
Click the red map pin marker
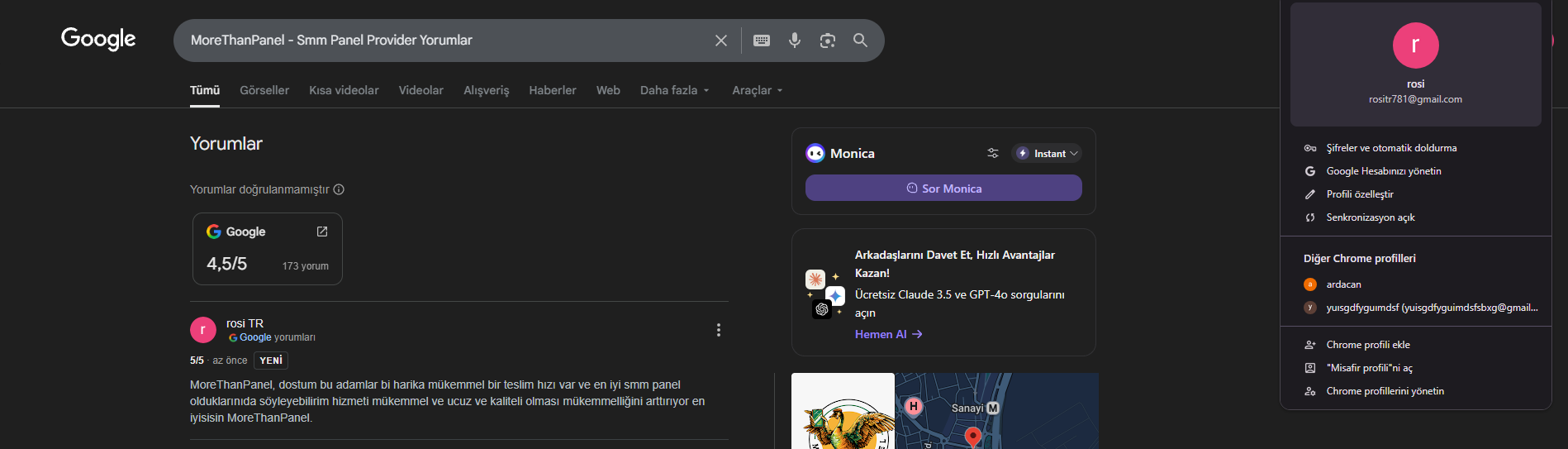pos(973,437)
